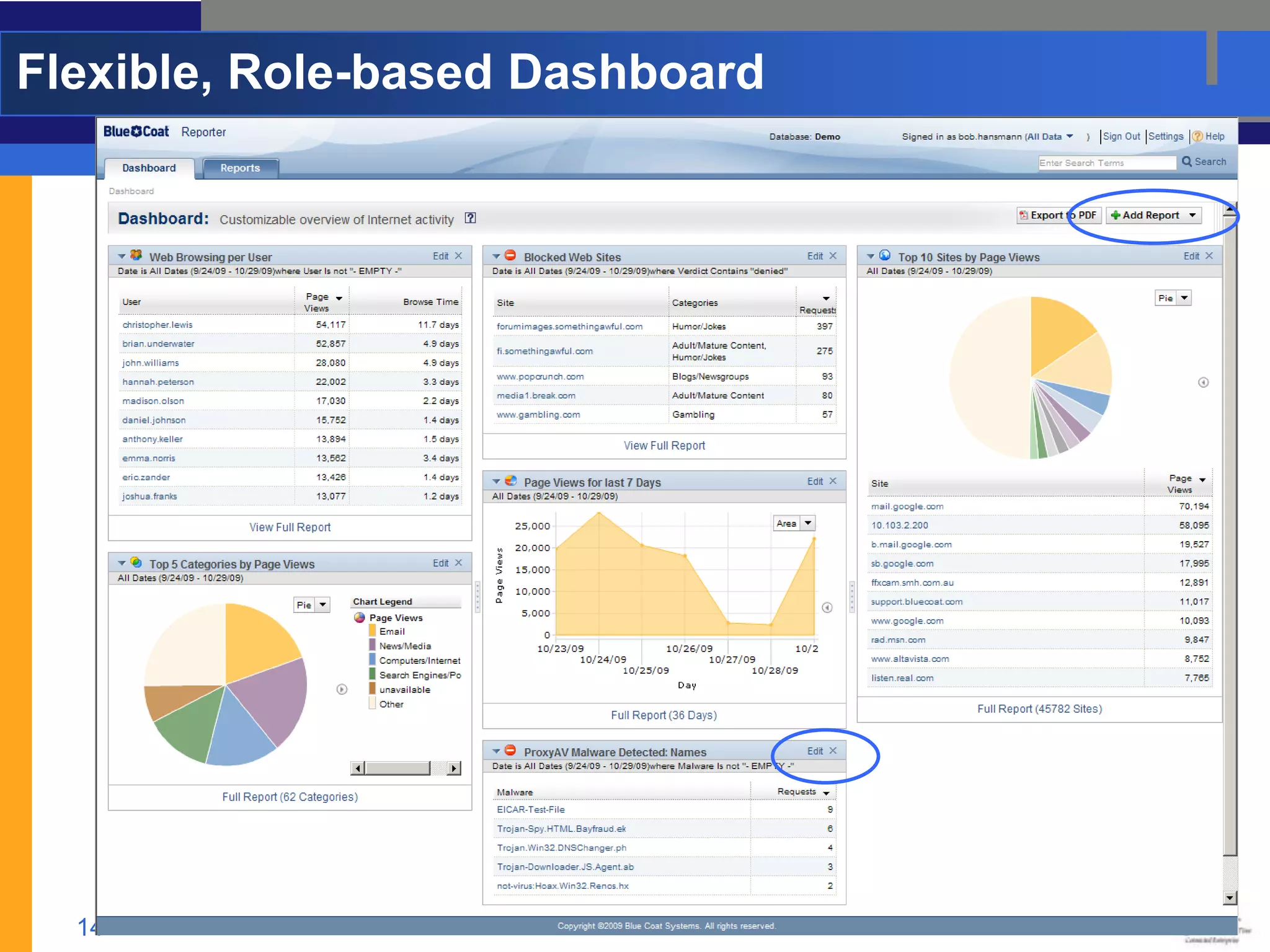Open Pie chart type dropdown in Top 10 Sites
Screen dimensions: 1270x952
pyautogui.click(x=1184, y=298)
